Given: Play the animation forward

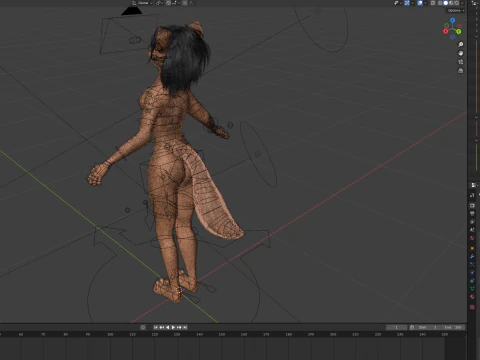Looking at the screenshot, I should coord(173,327).
